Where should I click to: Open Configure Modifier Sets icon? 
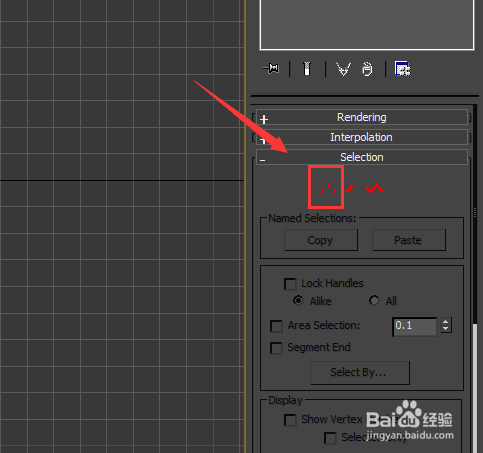(x=403, y=69)
